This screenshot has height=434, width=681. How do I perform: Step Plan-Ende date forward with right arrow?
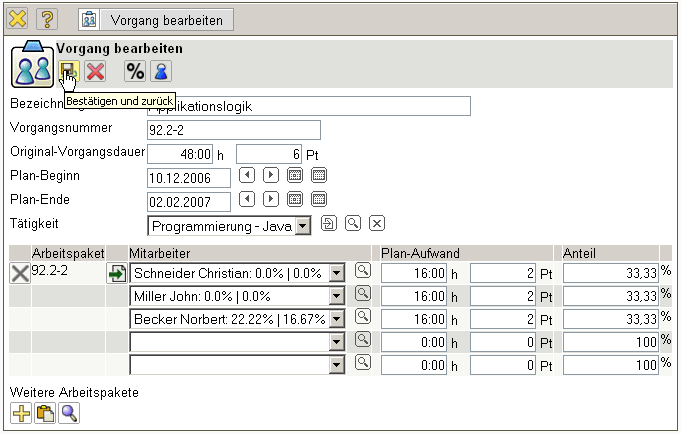271,200
